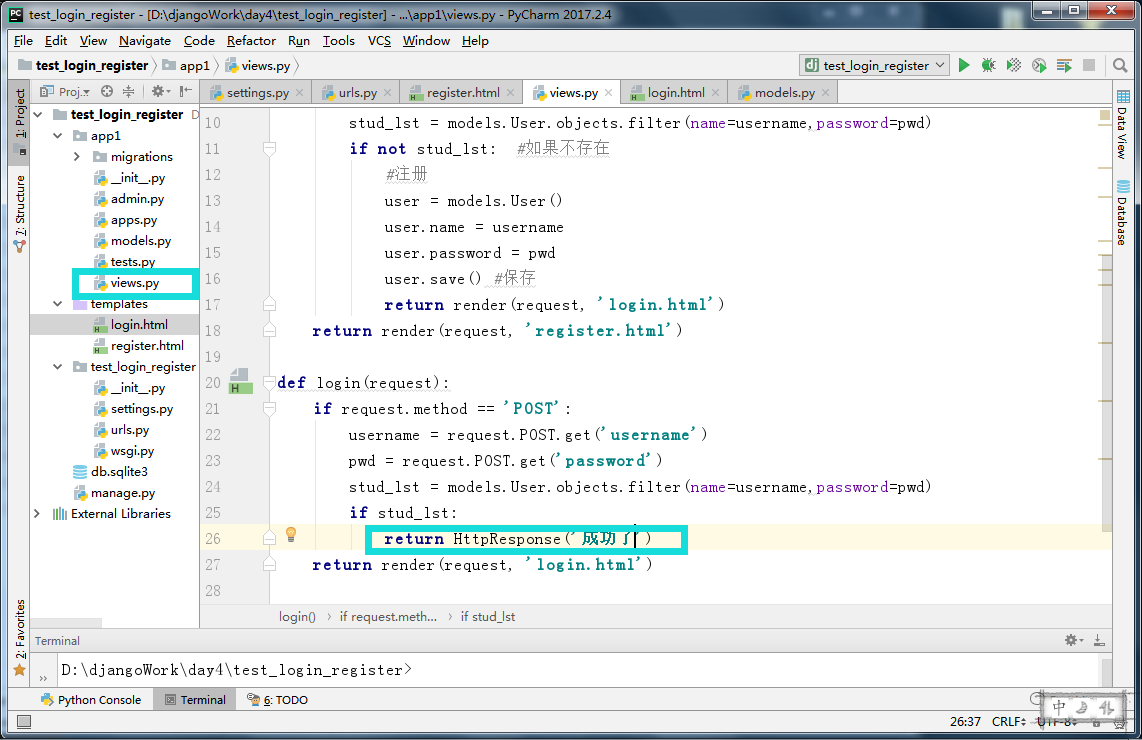
Task: Expand External Libraries node
Action: point(37,513)
